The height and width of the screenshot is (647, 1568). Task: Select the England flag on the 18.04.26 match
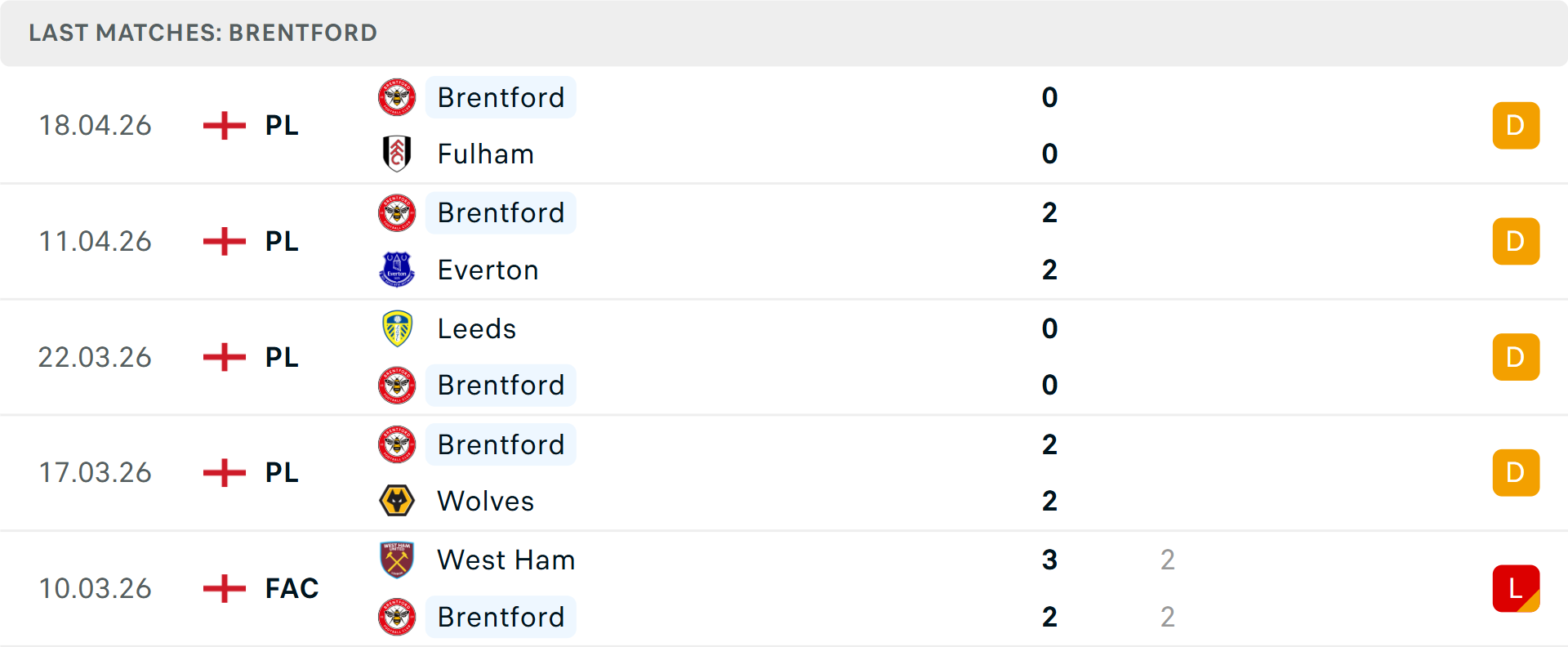pyautogui.click(x=223, y=125)
